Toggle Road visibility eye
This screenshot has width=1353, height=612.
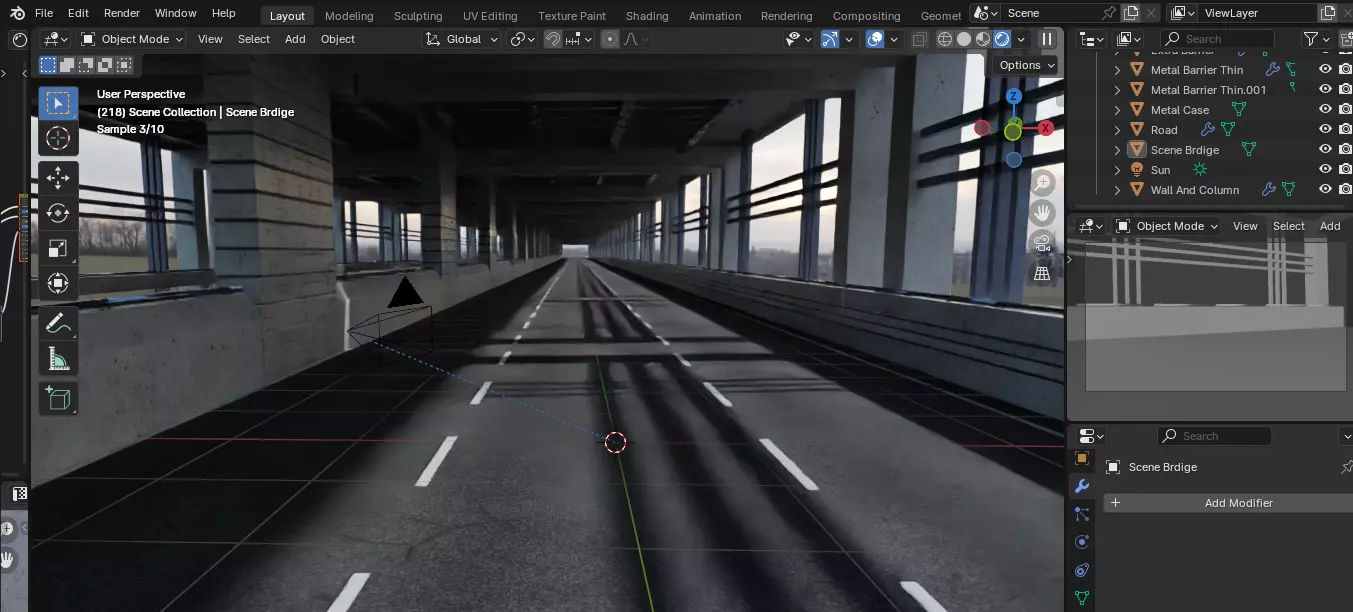click(x=1325, y=130)
